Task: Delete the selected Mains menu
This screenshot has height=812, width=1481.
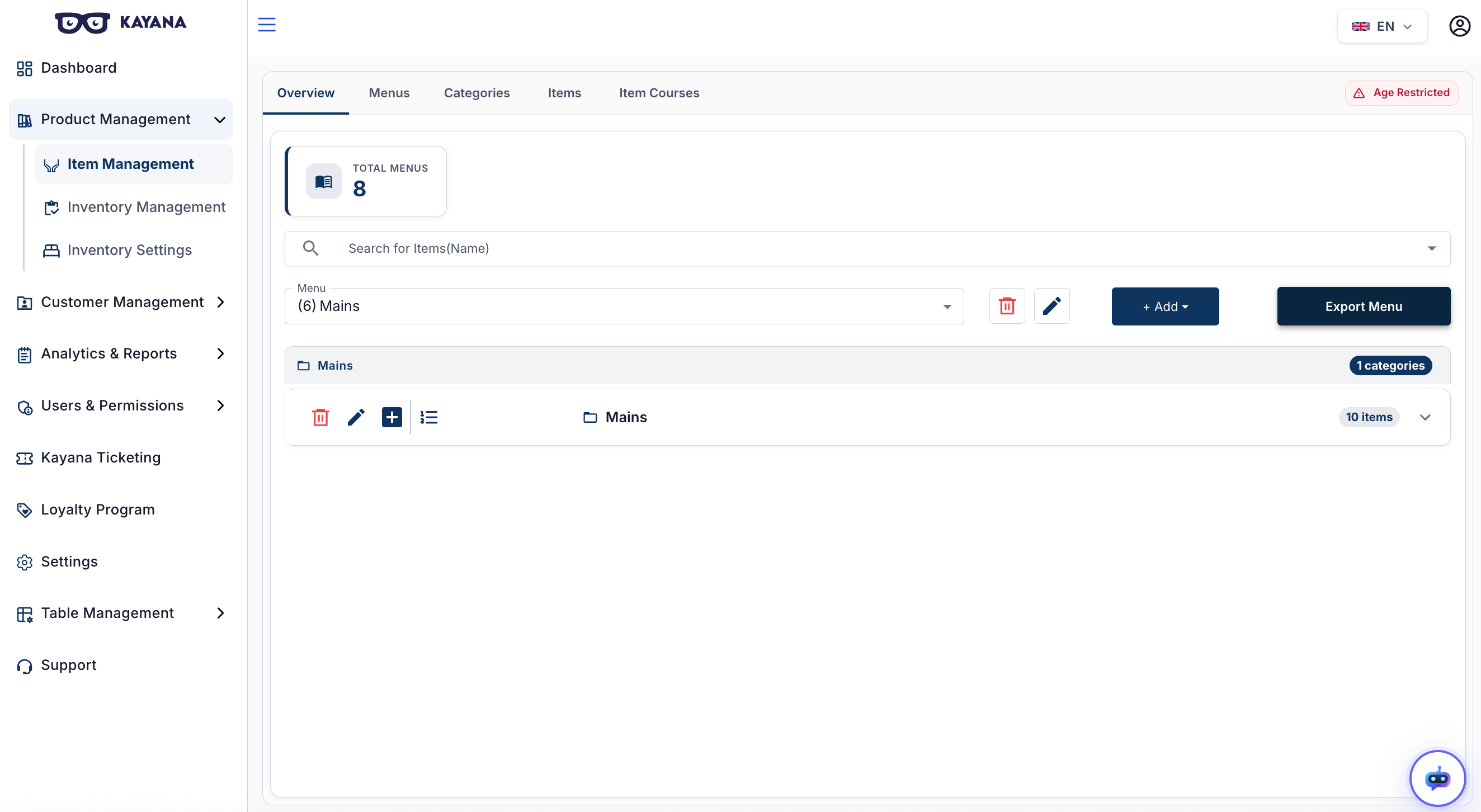Action: coord(1007,306)
